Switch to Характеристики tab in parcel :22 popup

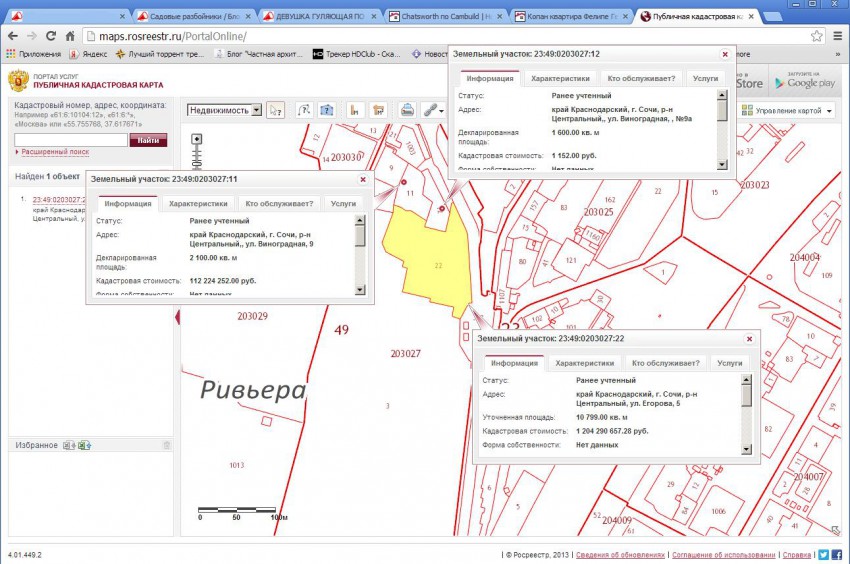[585, 364]
